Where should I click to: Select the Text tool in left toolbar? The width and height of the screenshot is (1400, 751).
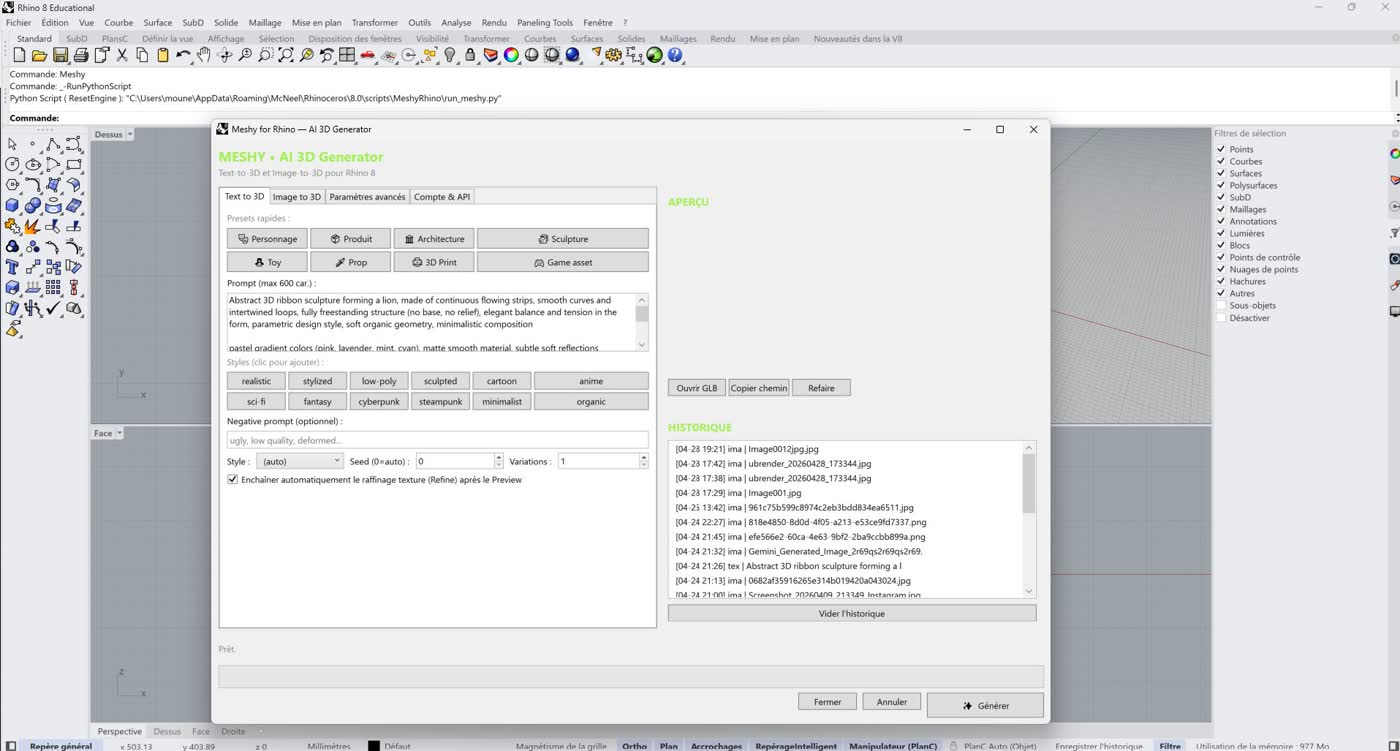coord(12,268)
